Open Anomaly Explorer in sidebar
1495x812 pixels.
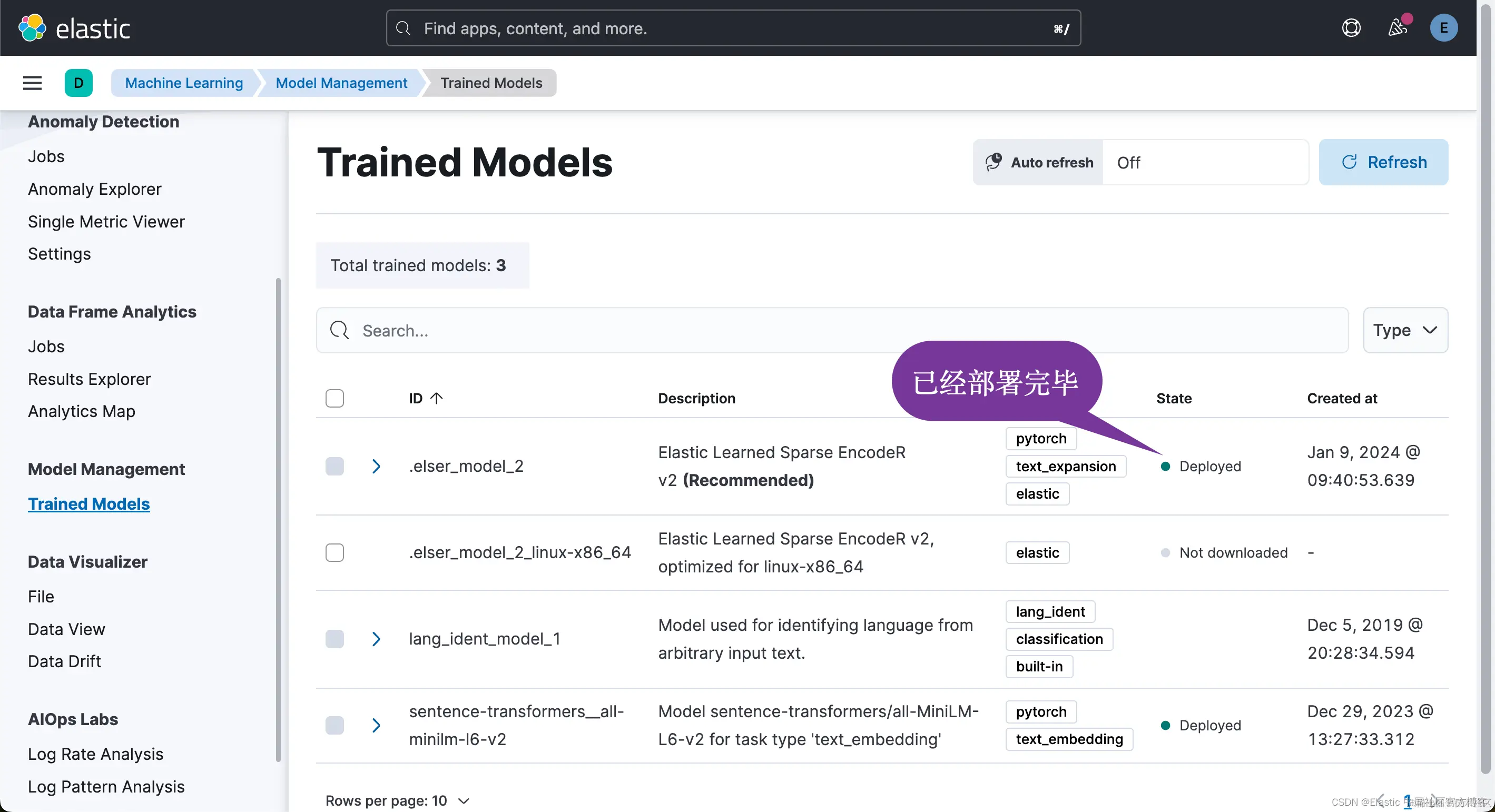[x=95, y=189]
